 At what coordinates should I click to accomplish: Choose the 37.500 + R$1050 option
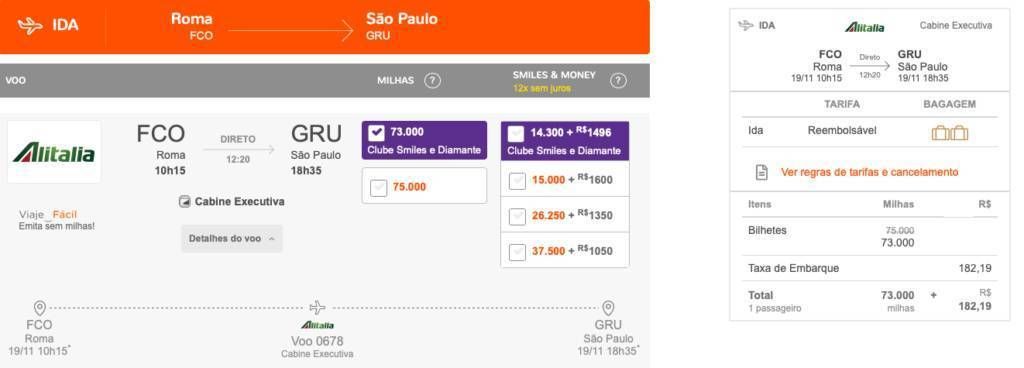tap(517, 251)
